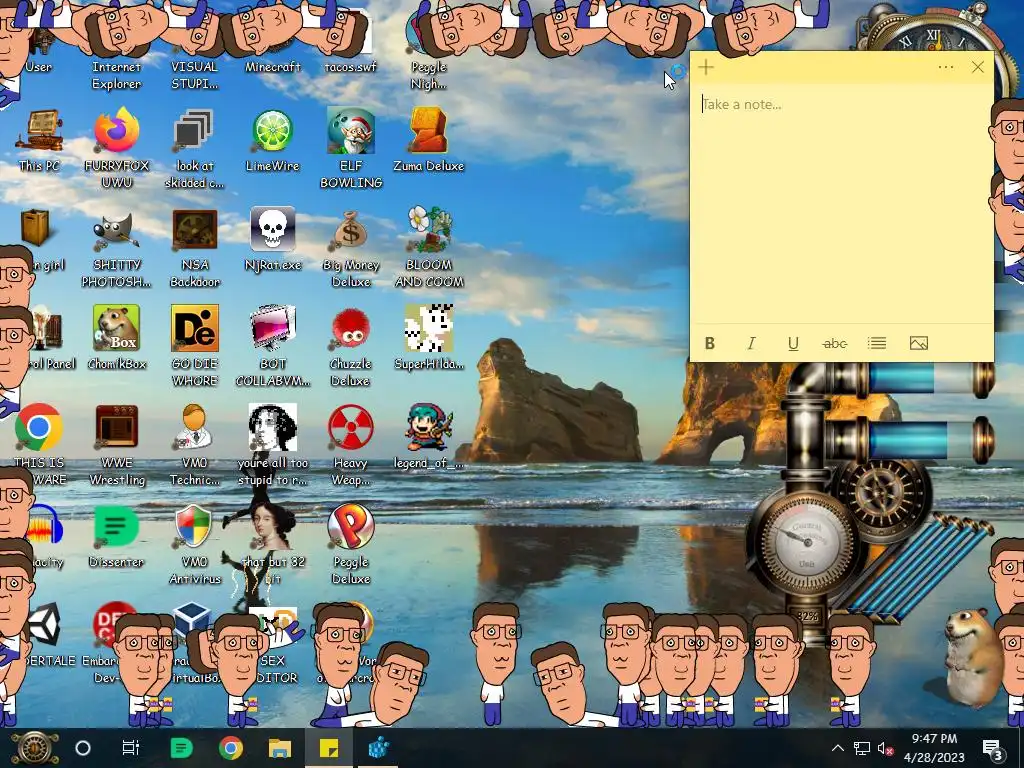Toggle bullet list in Sticky Notes
Image resolution: width=1024 pixels, height=768 pixels.
point(877,344)
